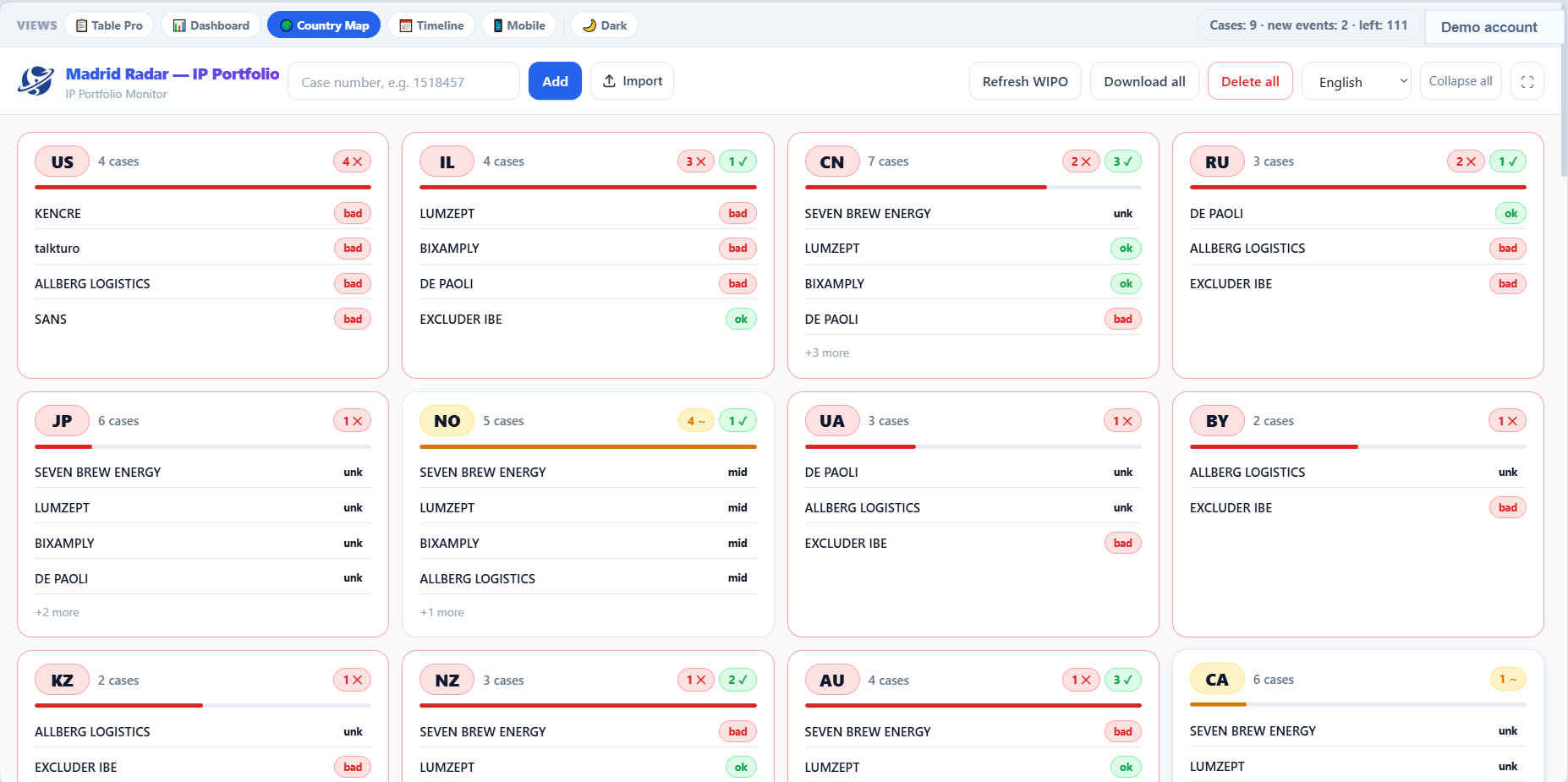Expand +2 more cases in JP card
Viewport: 1568px width, 782px height.
point(57,612)
